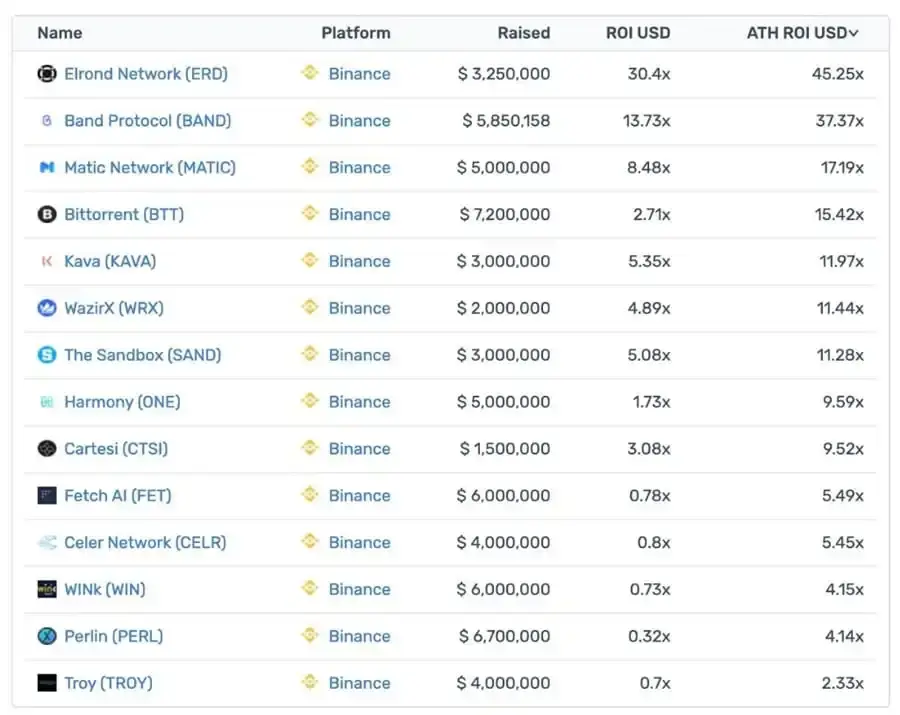
Task: Open the Binance link in the WINk row
Action: pos(359,589)
